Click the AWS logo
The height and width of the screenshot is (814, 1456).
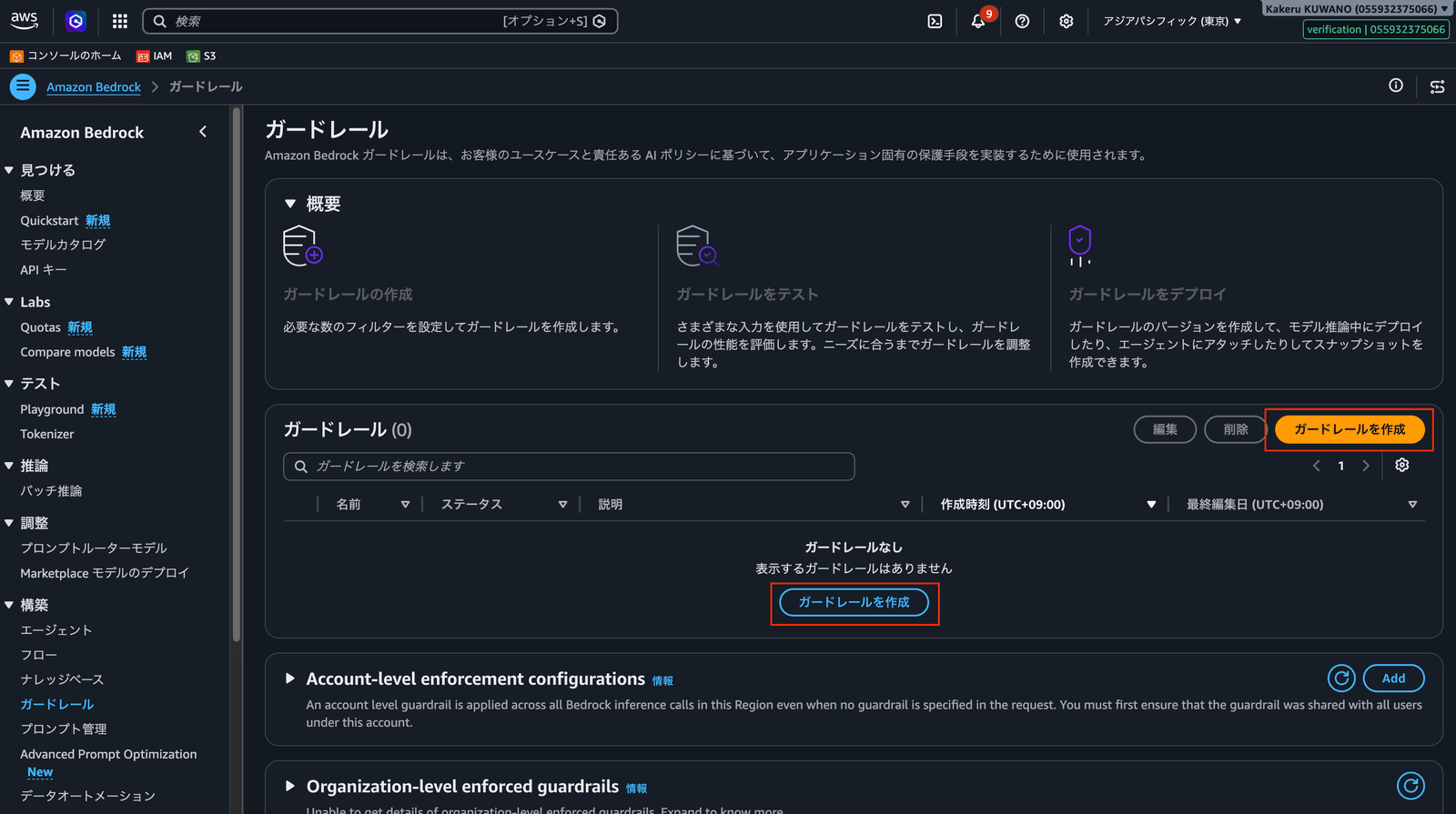pos(25,20)
